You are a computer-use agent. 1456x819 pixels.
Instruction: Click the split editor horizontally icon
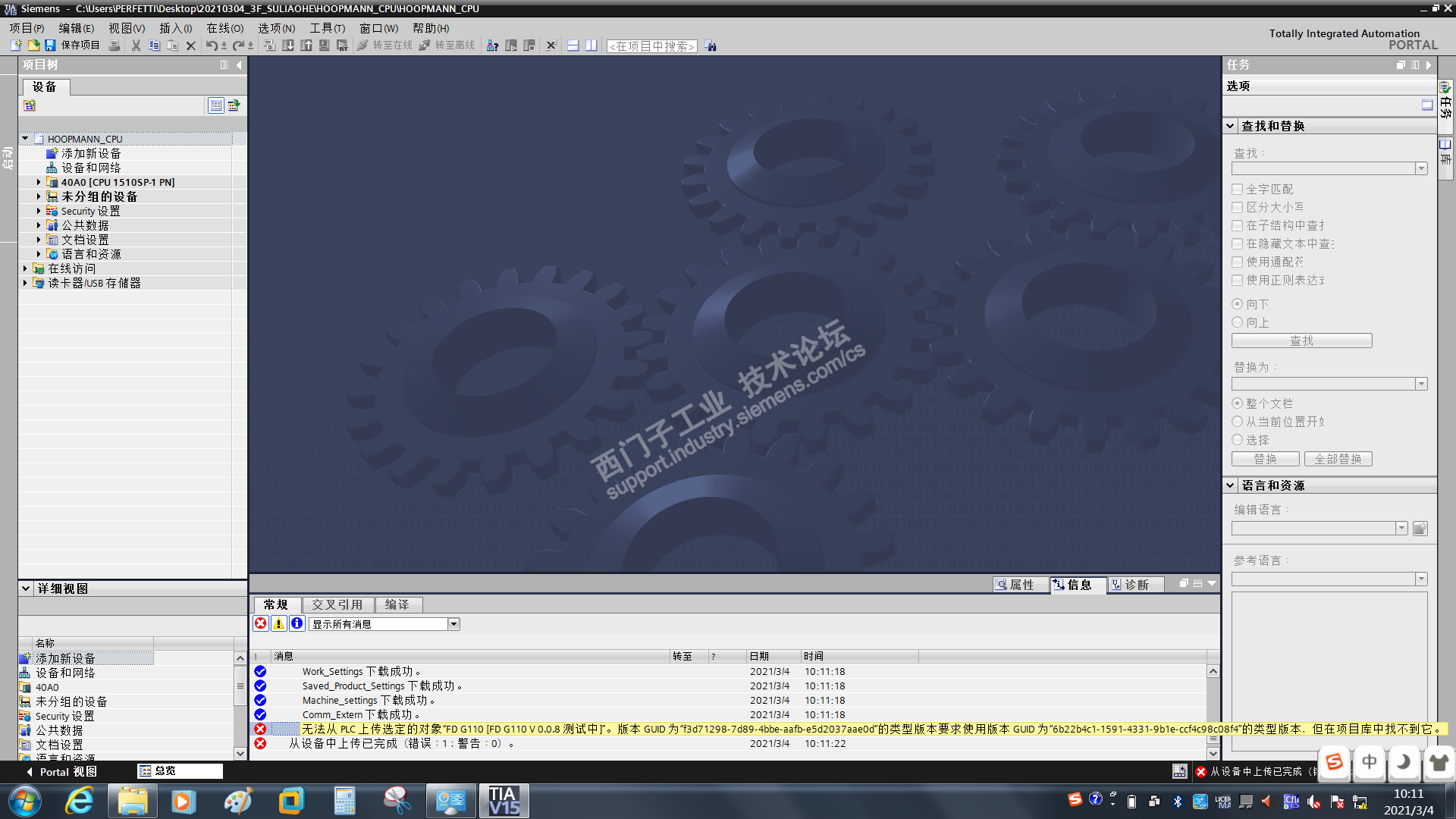click(x=573, y=45)
